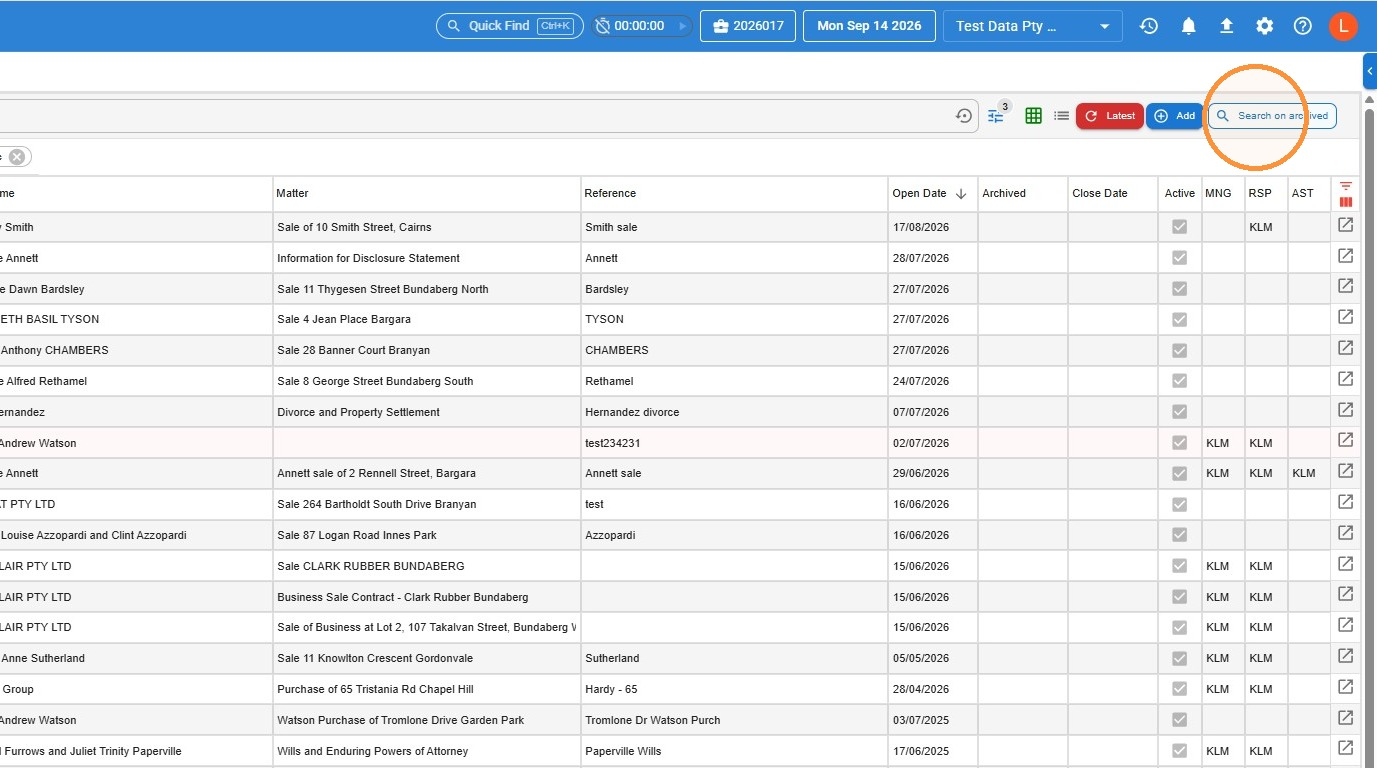Open the recent history clock icon in top bar
This screenshot has height=768, width=1377.
tap(1149, 26)
